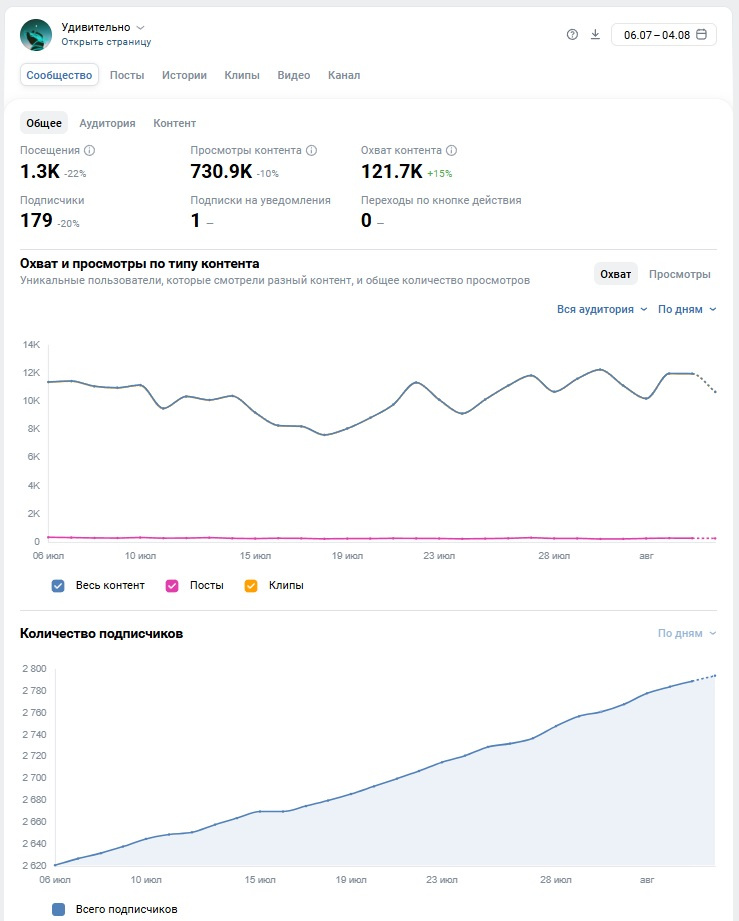Toggle the Клипы legend checkbox
Image resolution: width=739 pixels, height=921 pixels.
coord(251,586)
